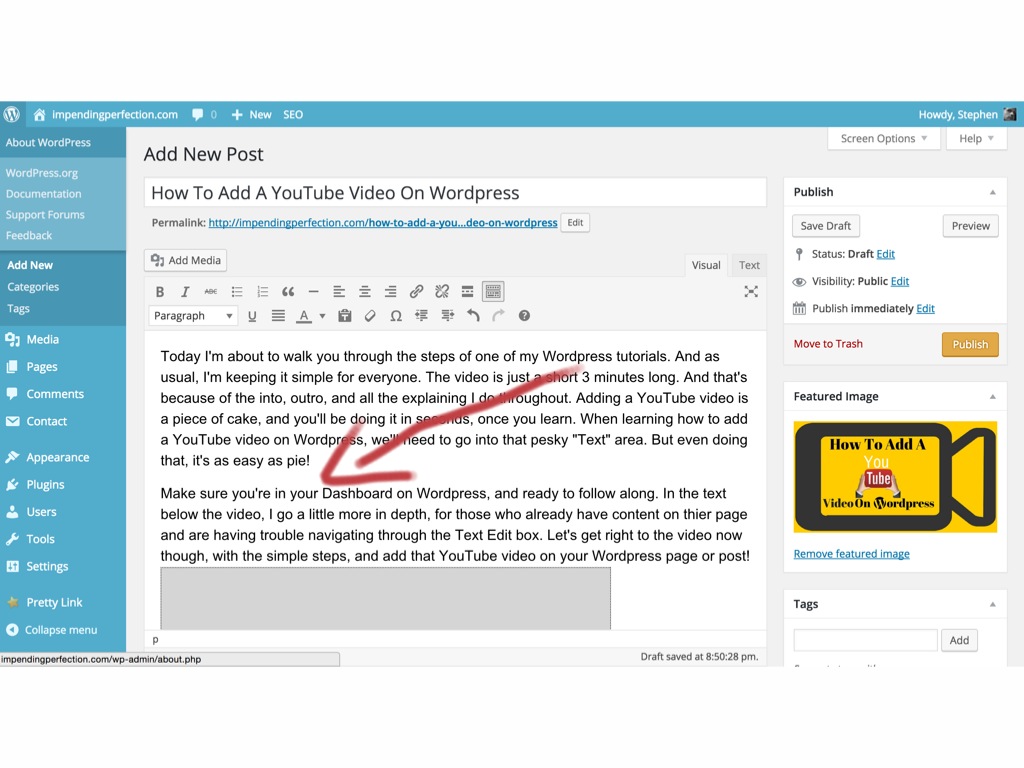
Task: Redo the last edit
Action: point(498,316)
